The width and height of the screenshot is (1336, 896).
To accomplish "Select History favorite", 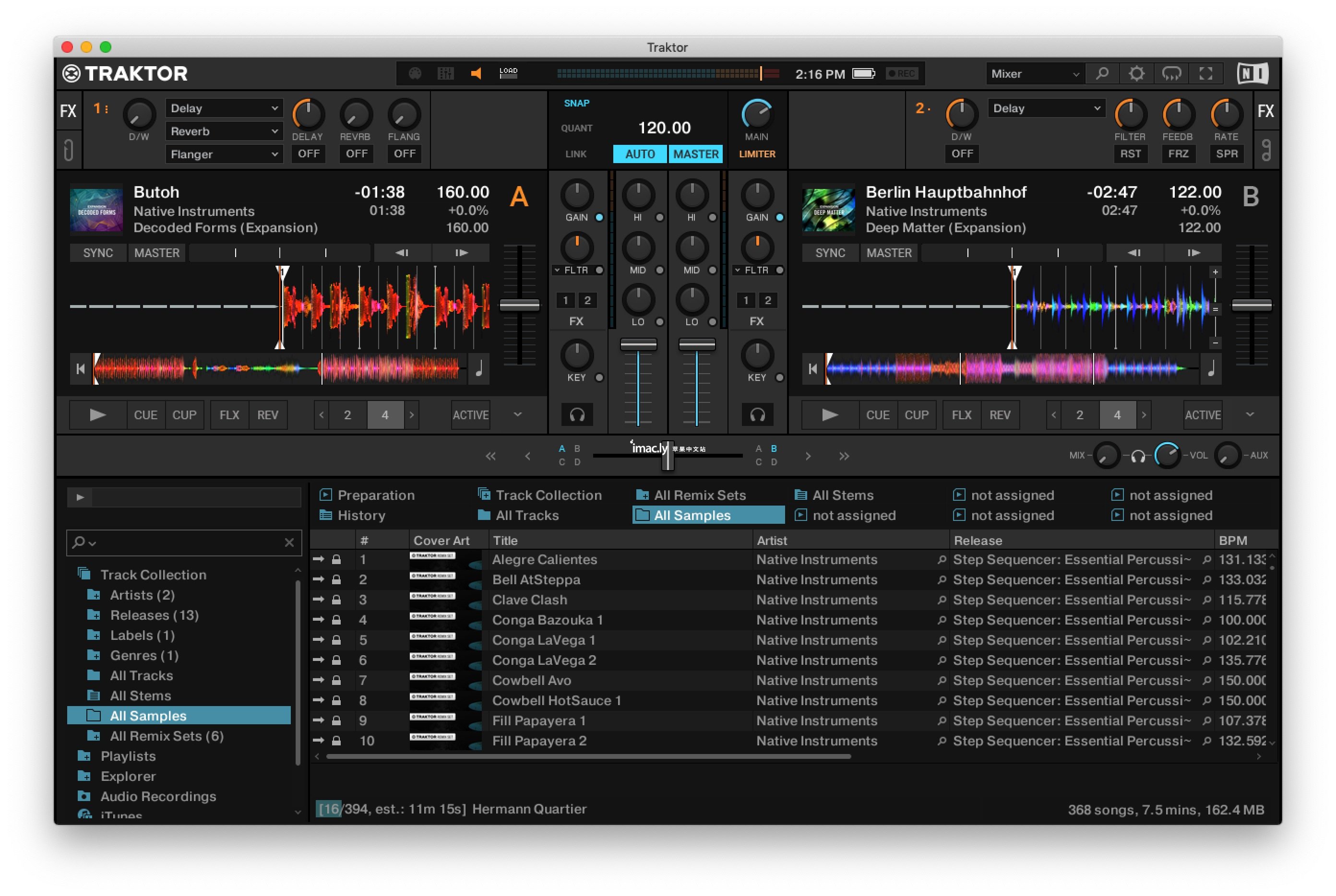I will pyautogui.click(x=352, y=516).
